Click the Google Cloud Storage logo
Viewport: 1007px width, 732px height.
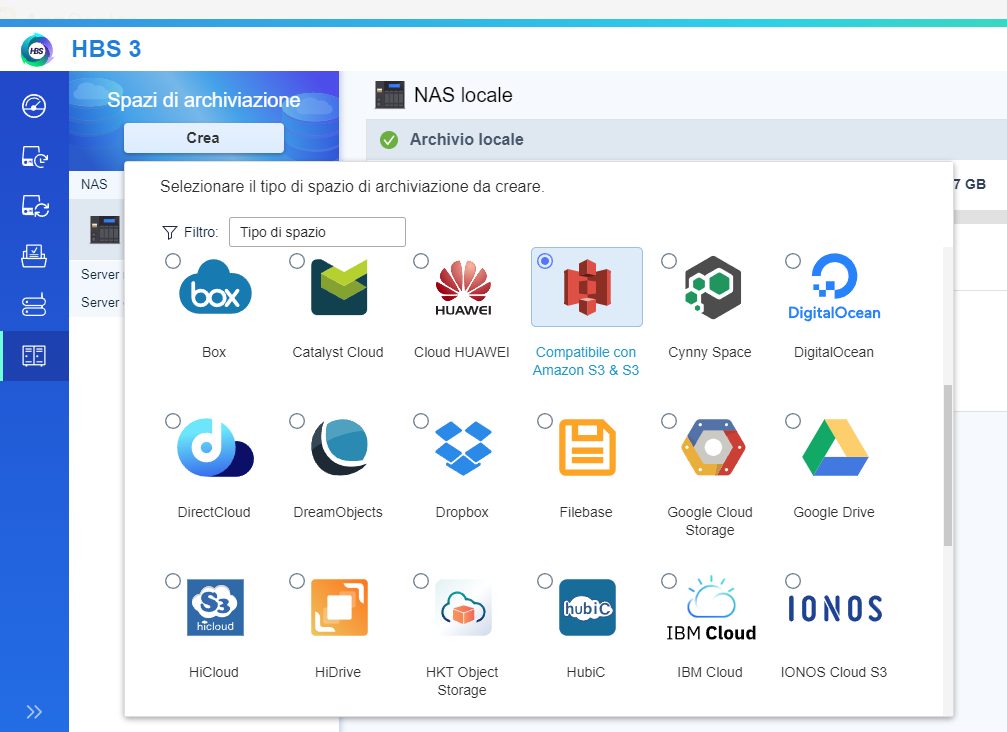(x=713, y=447)
